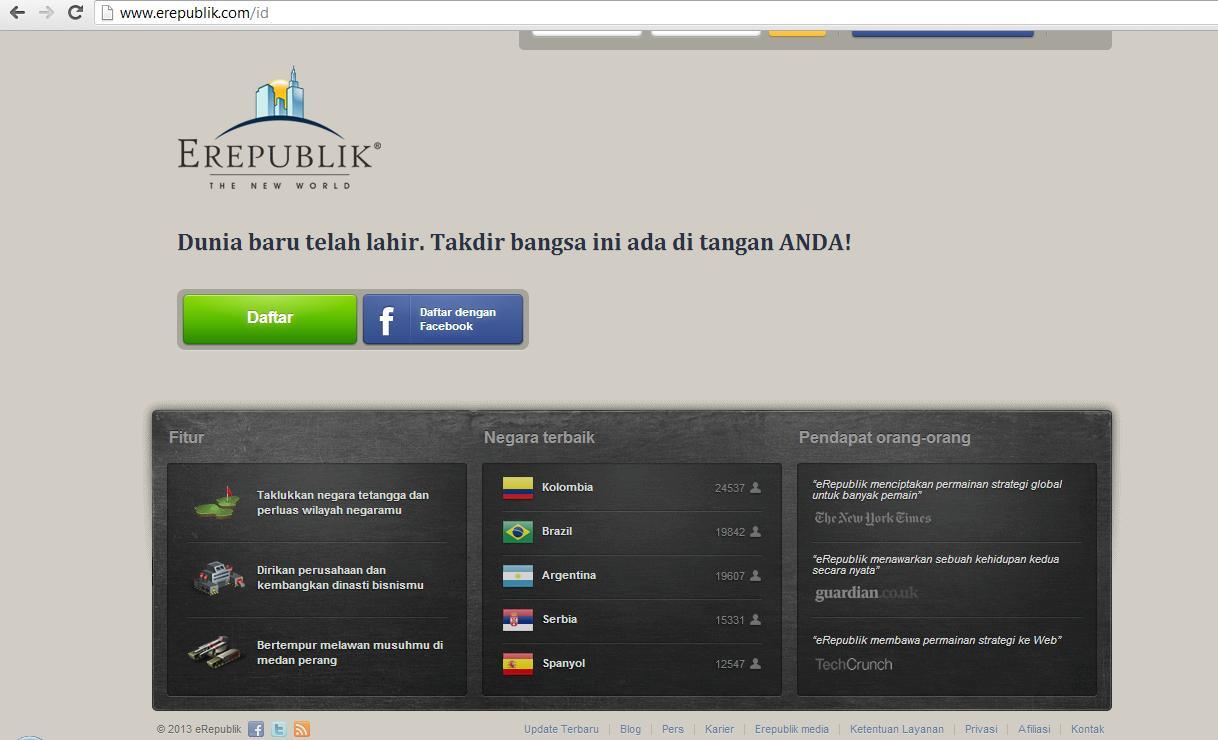1218x740 pixels.
Task: Click the browser forward arrow
Action: [46, 13]
